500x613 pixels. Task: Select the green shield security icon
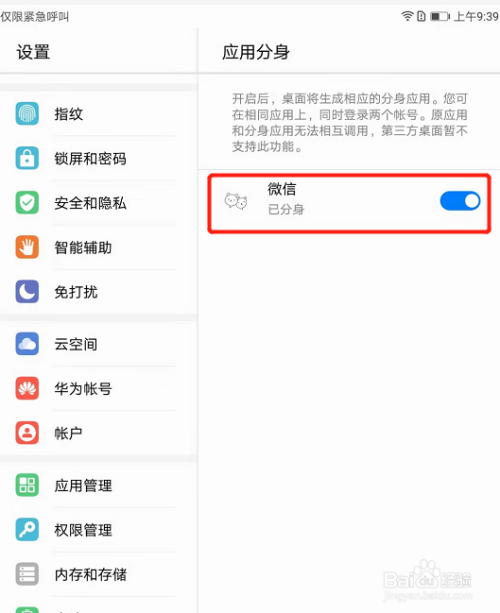point(27,203)
